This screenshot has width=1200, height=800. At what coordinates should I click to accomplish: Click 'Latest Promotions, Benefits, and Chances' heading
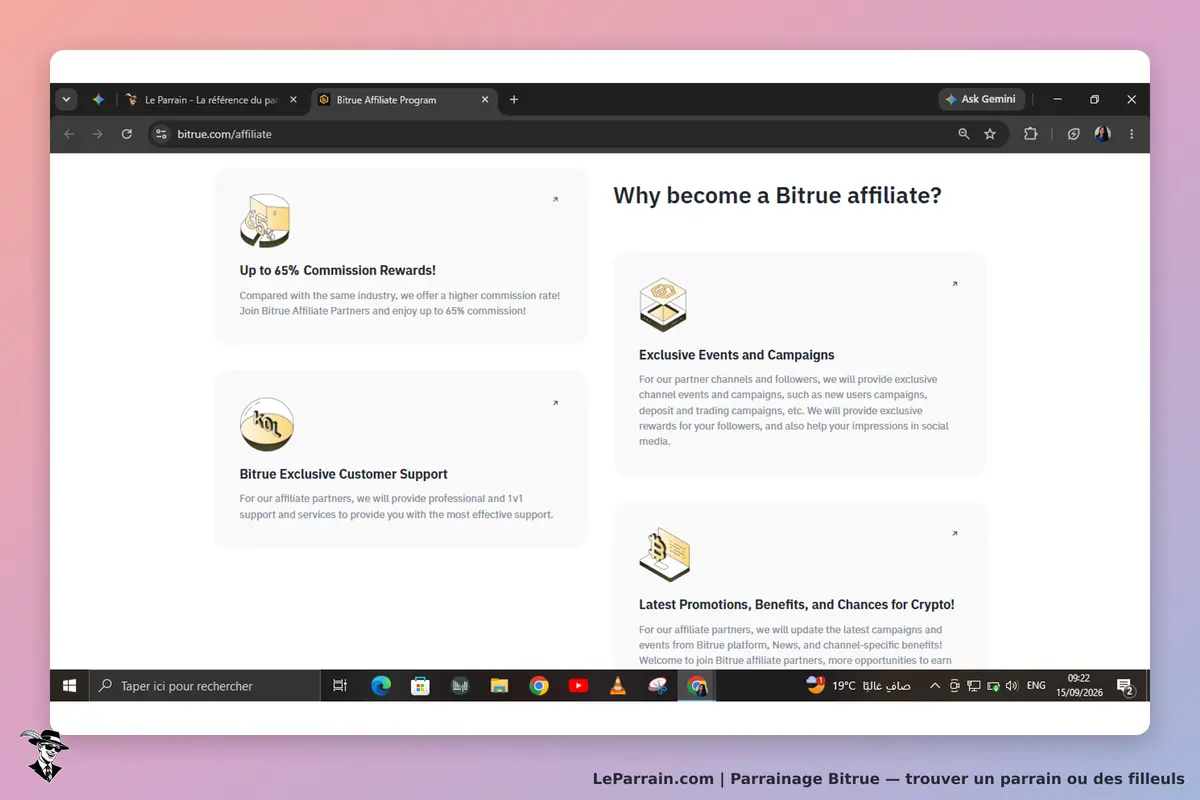coord(797,605)
